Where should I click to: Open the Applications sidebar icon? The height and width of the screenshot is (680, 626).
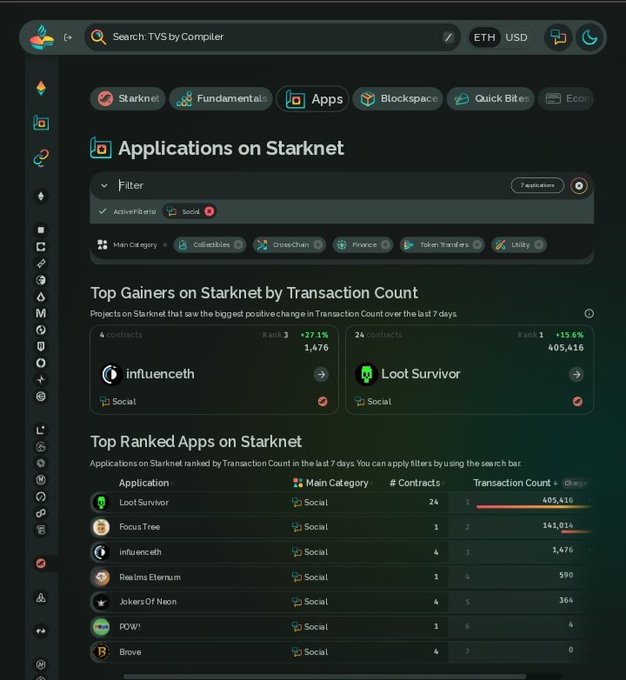tap(41, 123)
